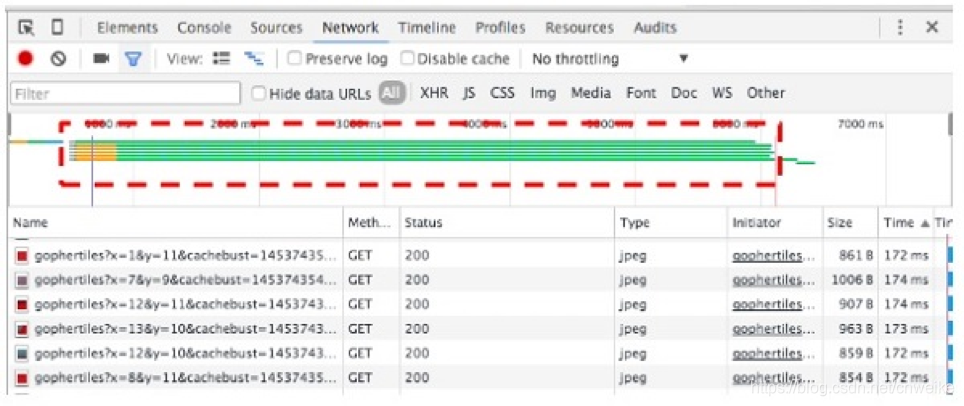Sort by the Status column header

507,223
